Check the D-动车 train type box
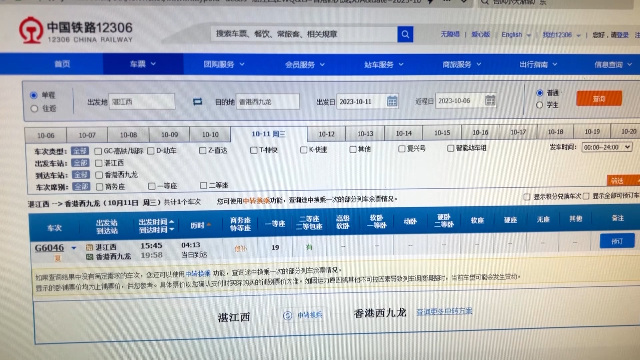This screenshot has height=360, width=640. [151, 151]
